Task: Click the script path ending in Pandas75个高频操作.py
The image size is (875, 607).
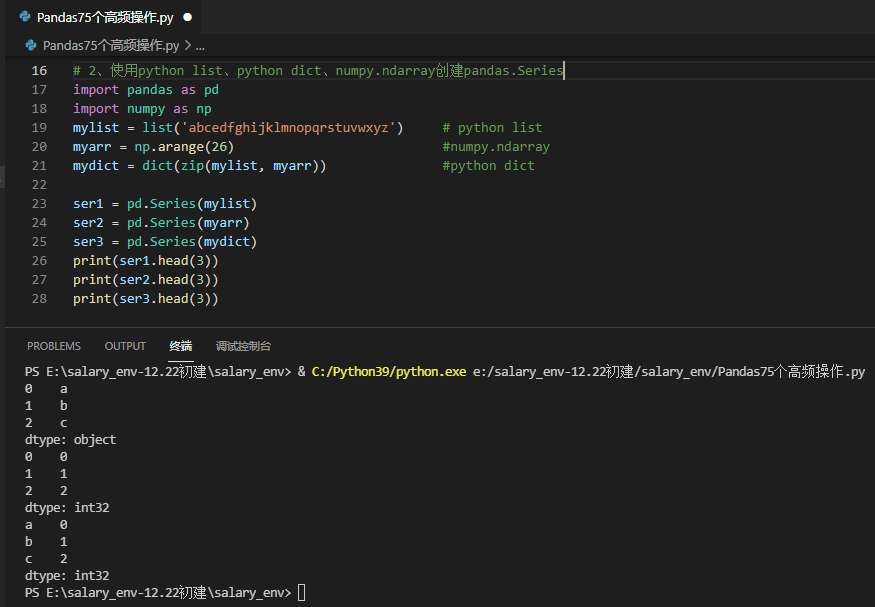Action: point(669,372)
